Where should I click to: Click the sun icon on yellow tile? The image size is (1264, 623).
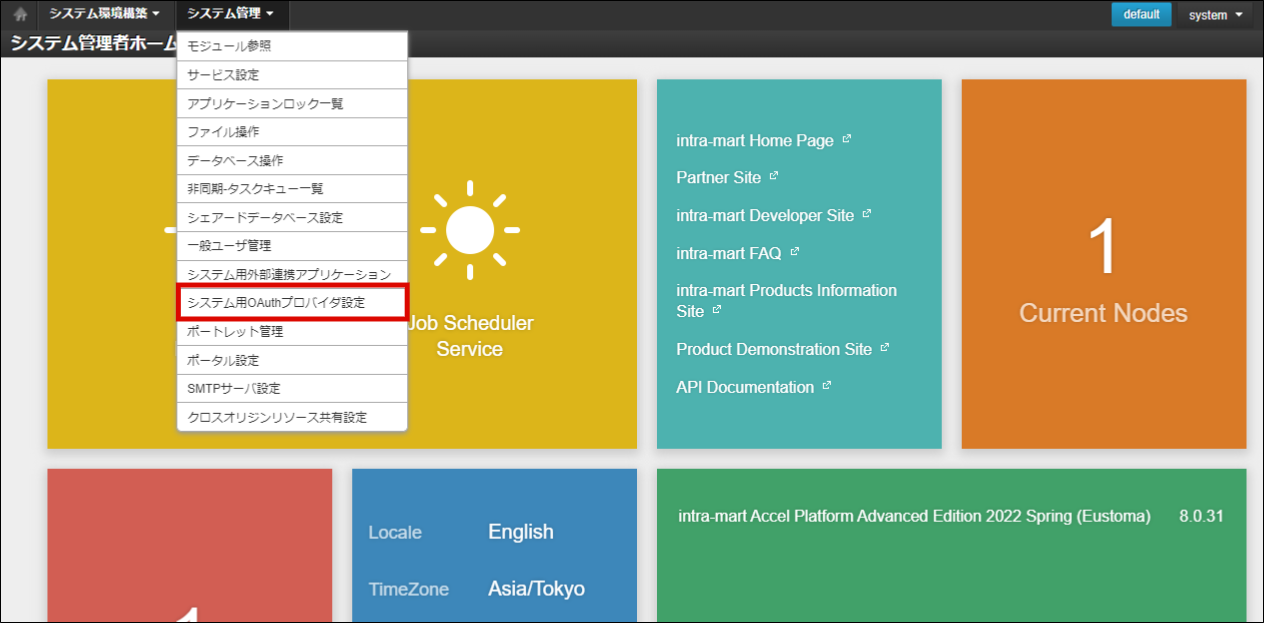pos(469,230)
